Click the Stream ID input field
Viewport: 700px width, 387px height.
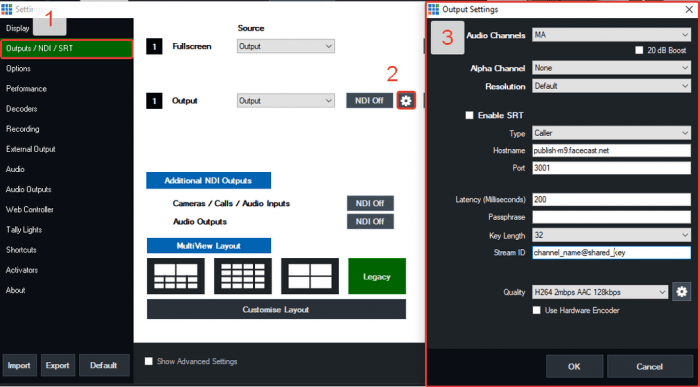(611, 253)
